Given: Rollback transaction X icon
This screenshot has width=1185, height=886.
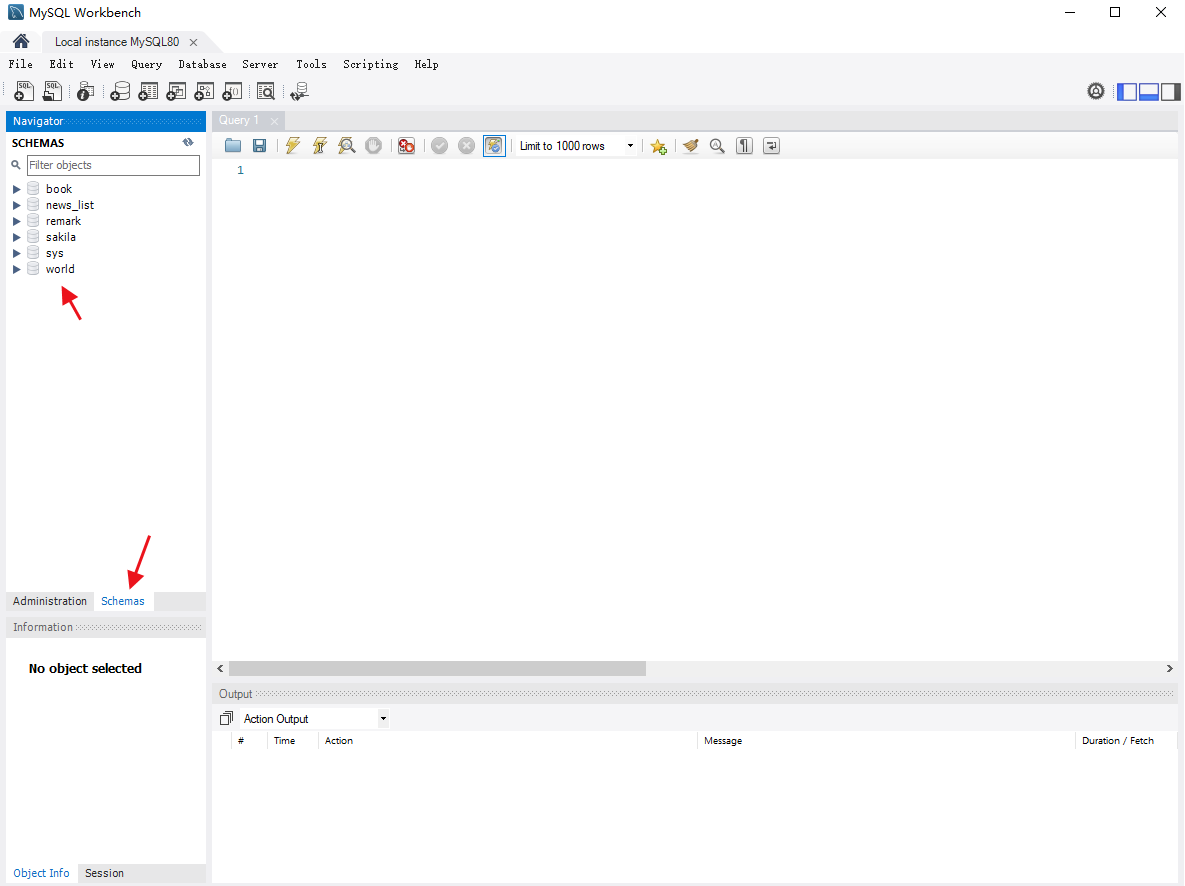Looking at the screenshot, I should [466, 146].
